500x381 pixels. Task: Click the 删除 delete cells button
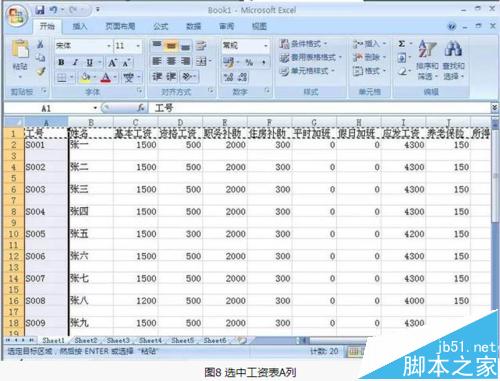[369, 57]
